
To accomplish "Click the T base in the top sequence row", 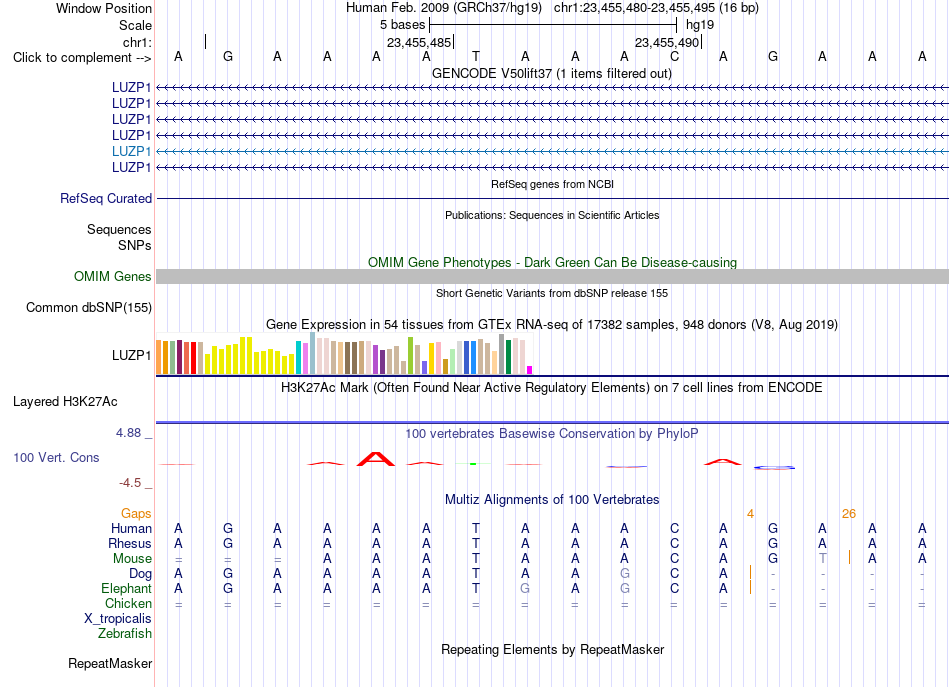I will (x=476, y=56).
